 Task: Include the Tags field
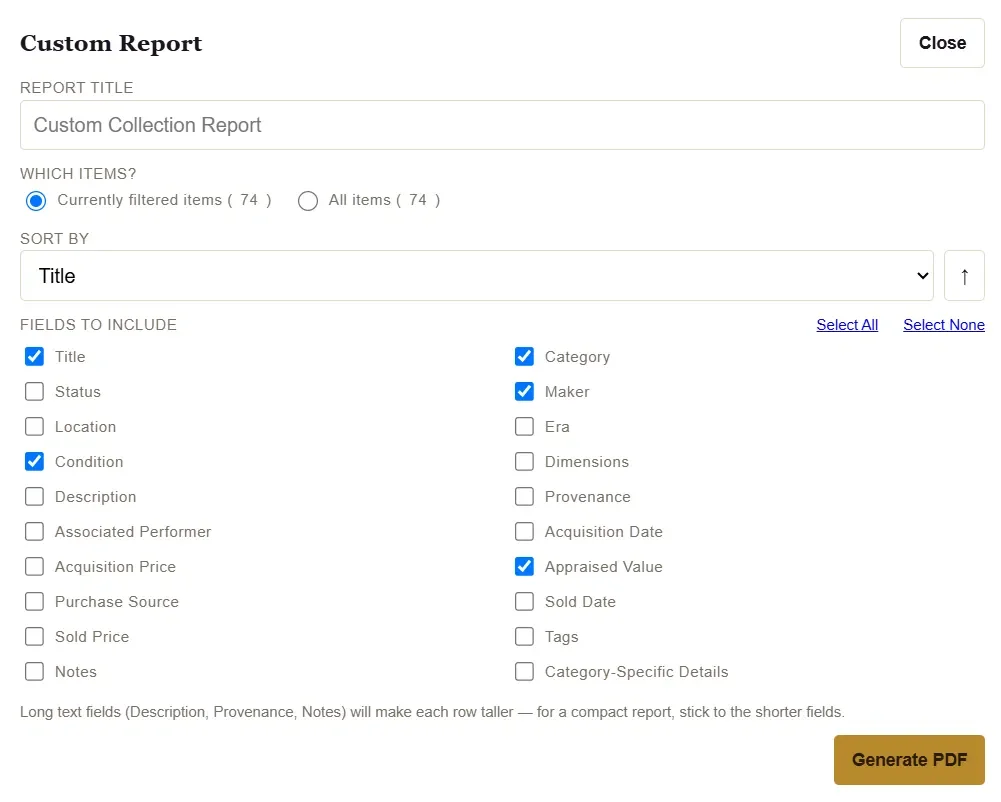point(524,637)
